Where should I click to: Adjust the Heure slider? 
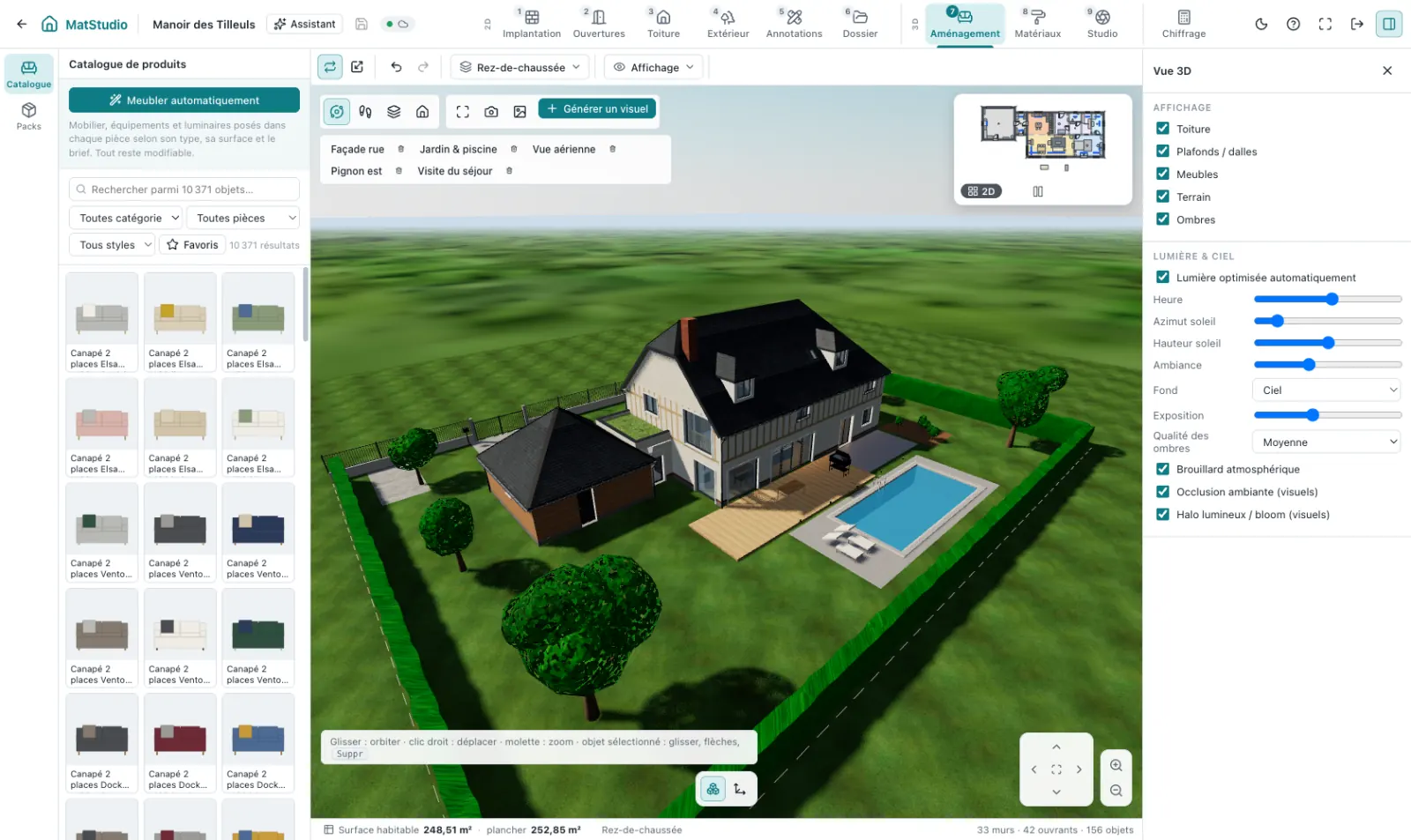coord(1327,300)
